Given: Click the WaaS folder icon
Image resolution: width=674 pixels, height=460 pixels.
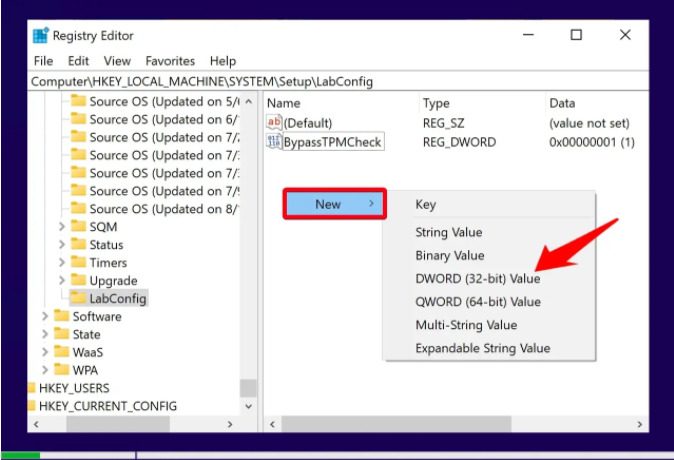Looking at the screenshot, I should [61, 352].
